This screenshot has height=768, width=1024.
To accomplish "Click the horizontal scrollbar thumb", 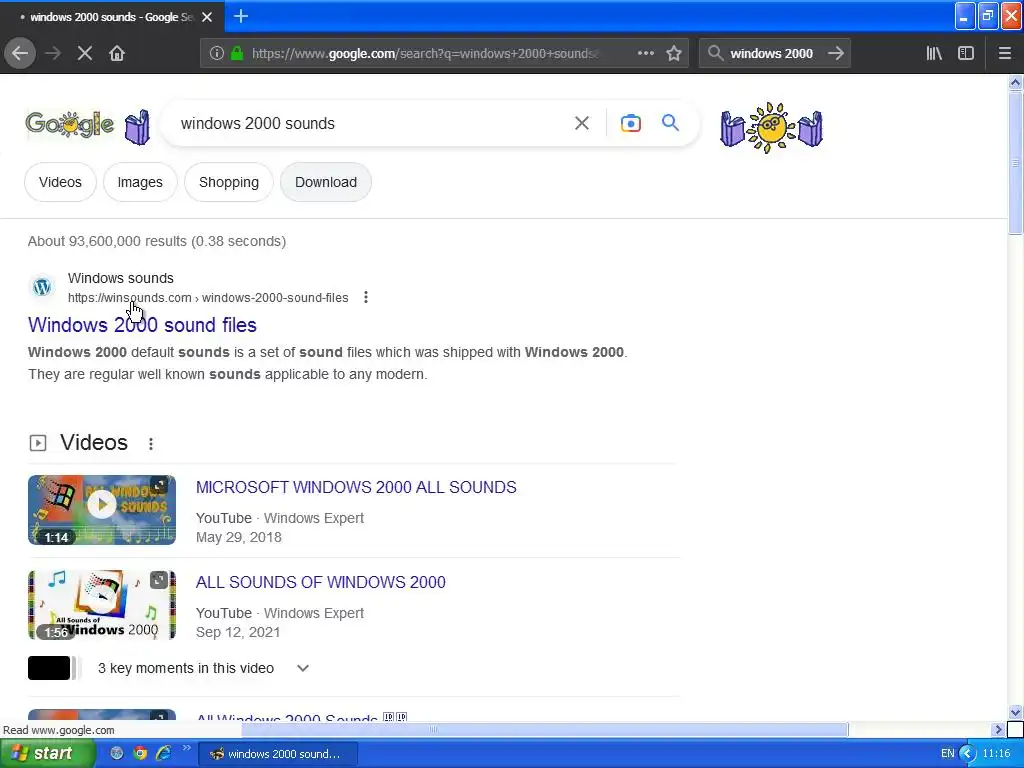I will pos(545,729).
